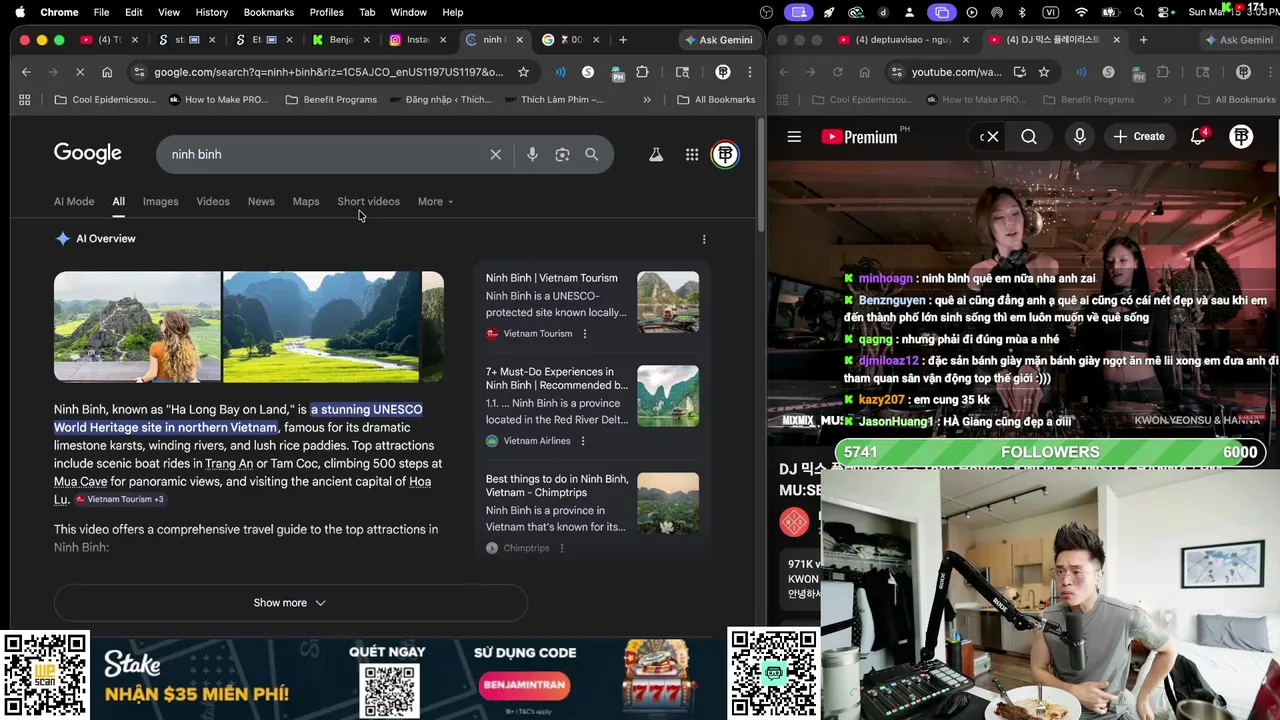
Task: Open Google Search Labs flask icon
Action: click(656, 154)
